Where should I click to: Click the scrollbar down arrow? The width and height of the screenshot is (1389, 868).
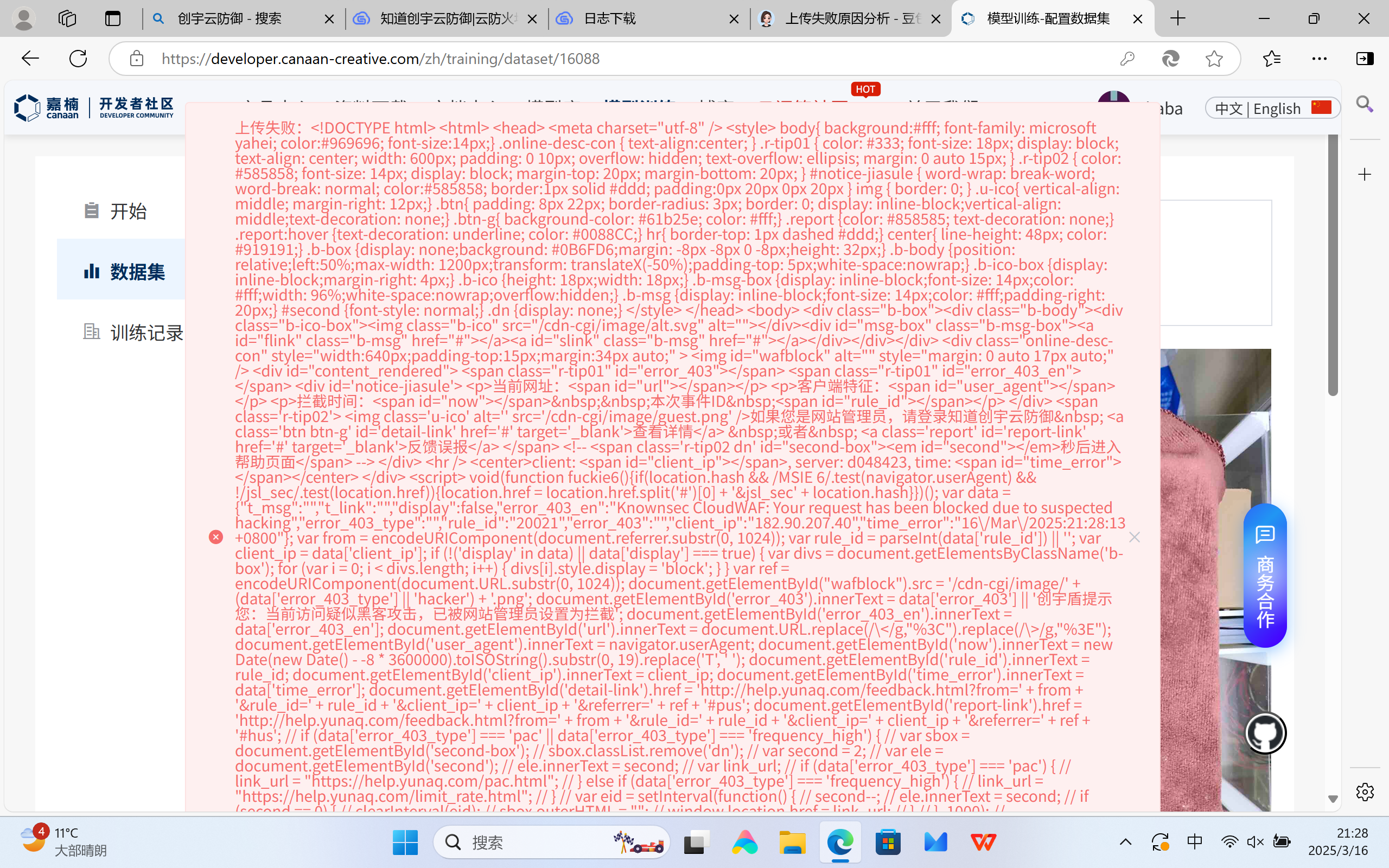[x=1333, y=799]
